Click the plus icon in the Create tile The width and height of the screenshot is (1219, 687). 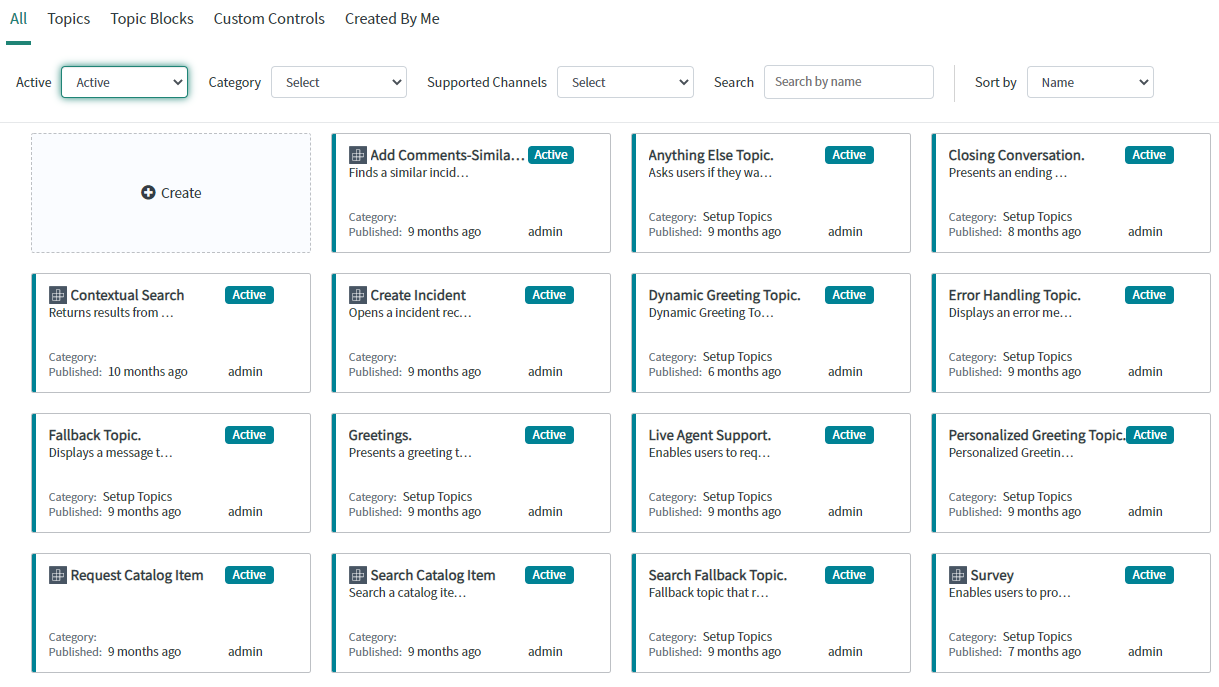point(148,193)
